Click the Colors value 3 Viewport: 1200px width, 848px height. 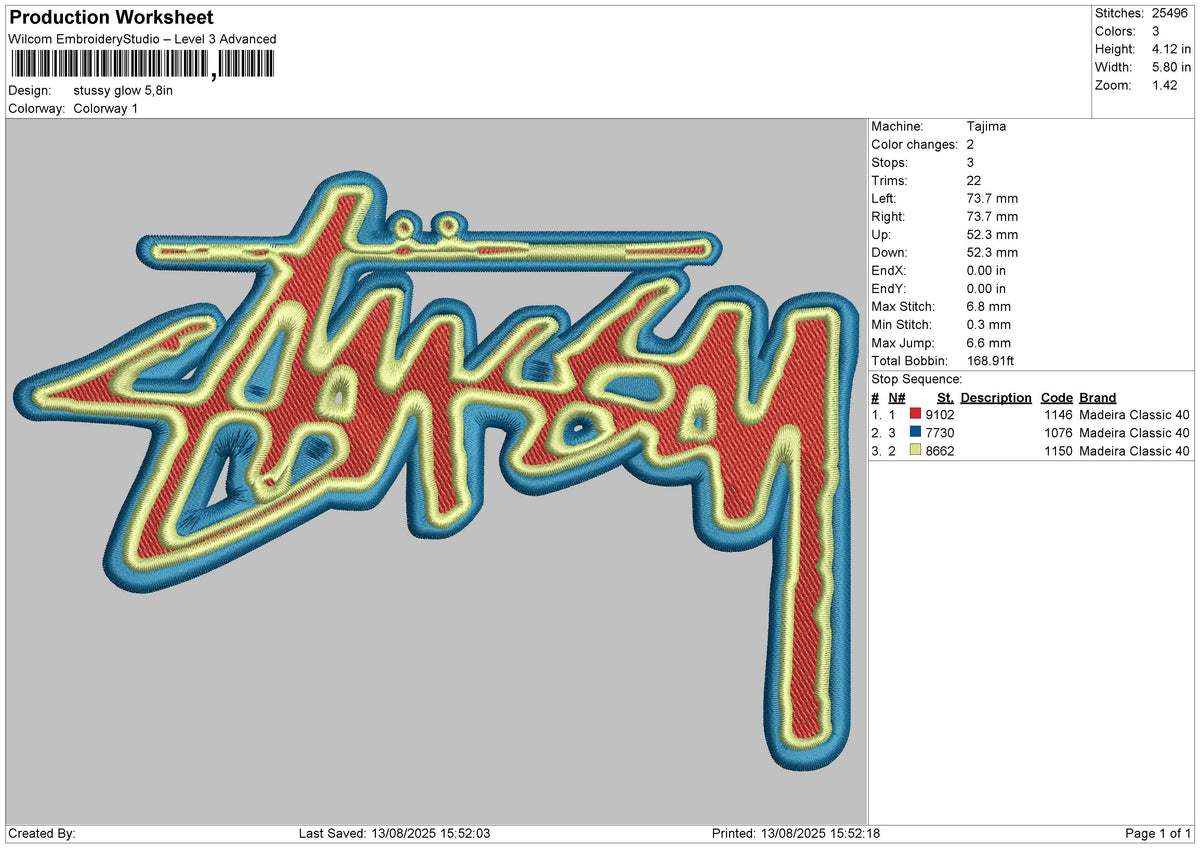click(x=1156, y=31)
